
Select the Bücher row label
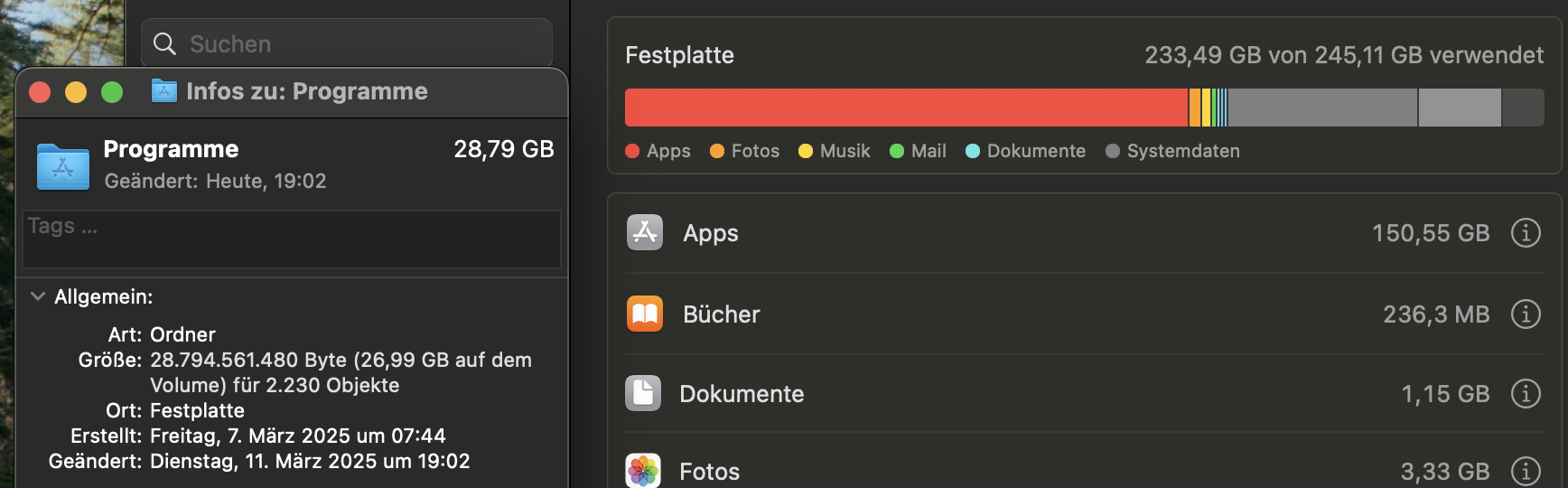point(721,314)
